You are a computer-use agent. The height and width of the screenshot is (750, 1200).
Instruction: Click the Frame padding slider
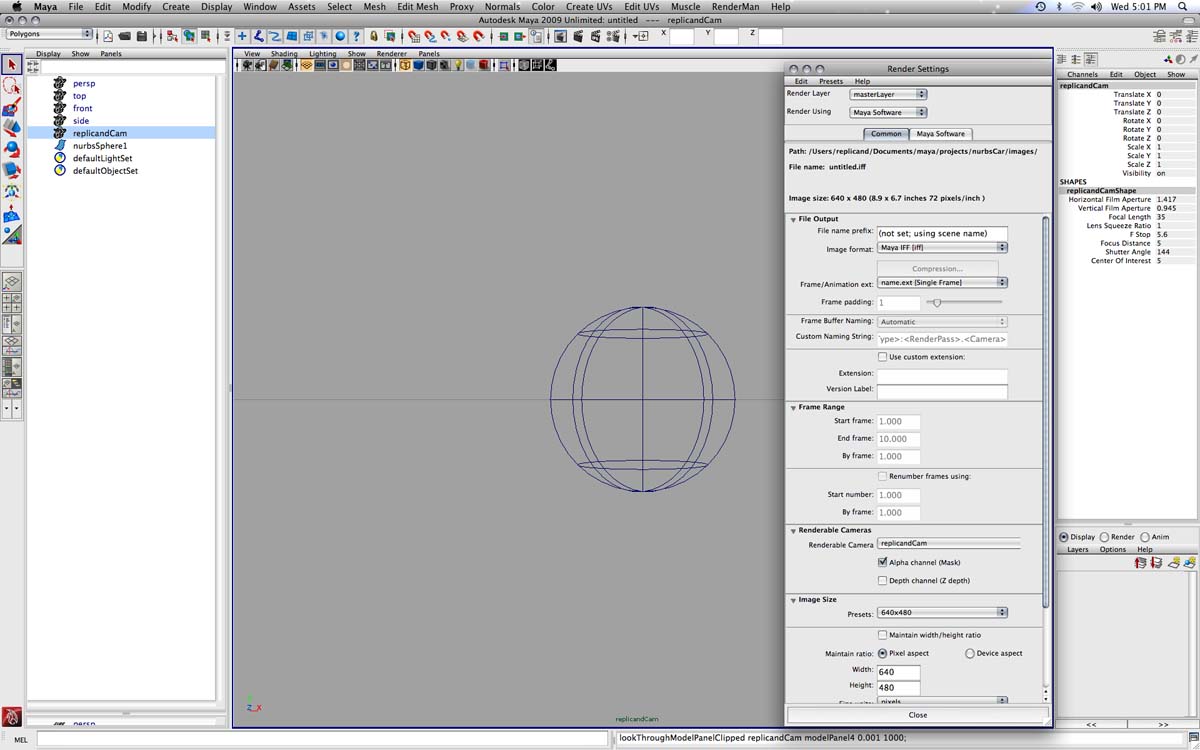click(937, 302)
